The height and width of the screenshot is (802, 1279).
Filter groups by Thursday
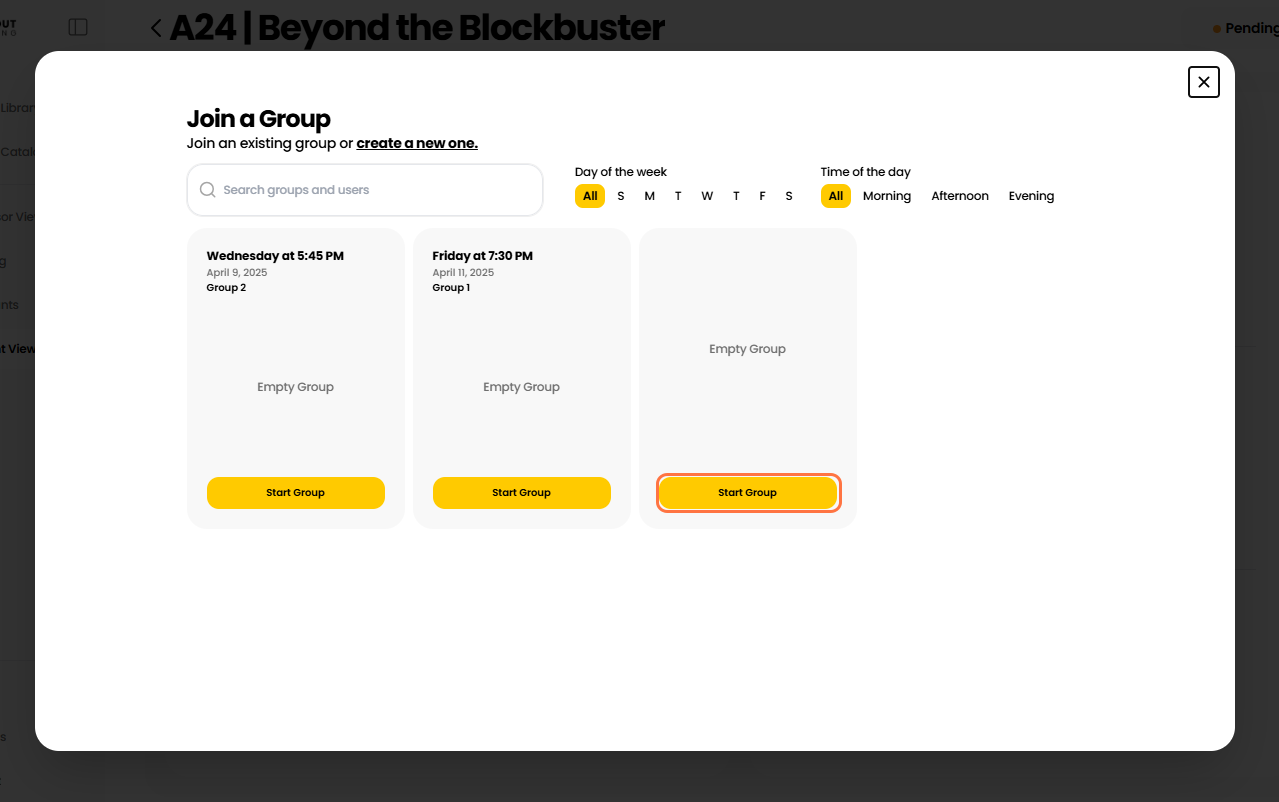coord(736,196)
